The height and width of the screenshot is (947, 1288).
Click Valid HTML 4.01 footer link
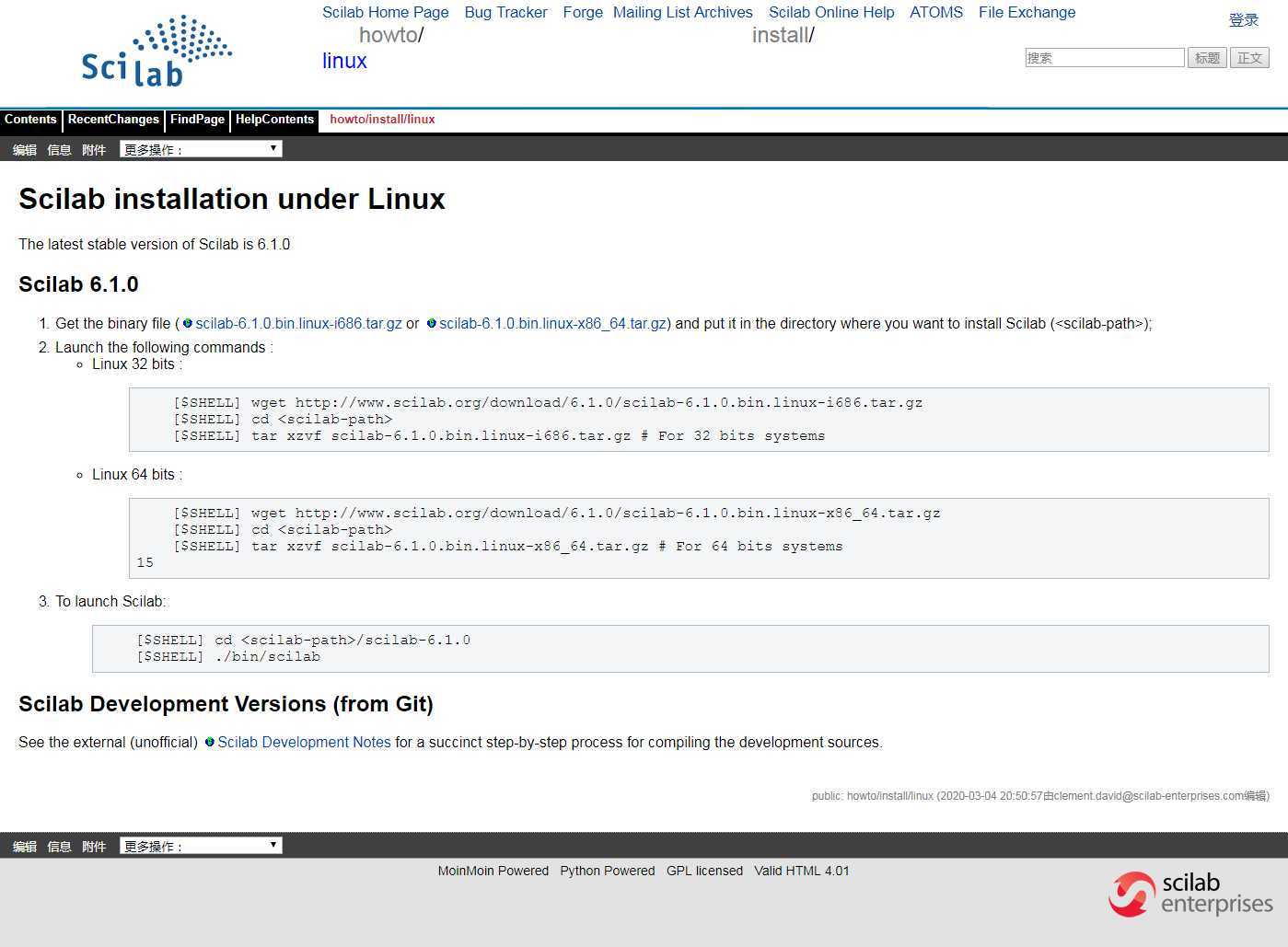click(802, 871)
